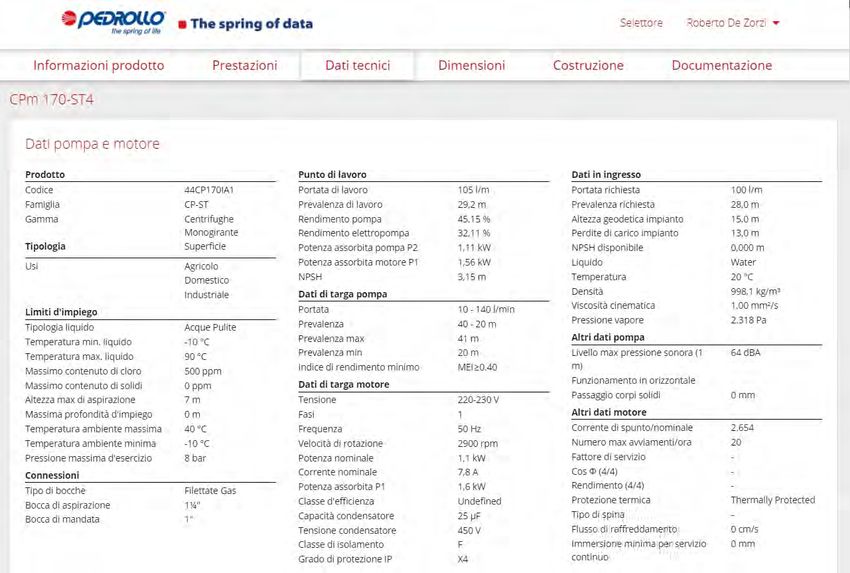This screenshot has width=850, height=573.
Task: Open the Roberto De Zorzi user menu
Action: click(x=732, y=23)
